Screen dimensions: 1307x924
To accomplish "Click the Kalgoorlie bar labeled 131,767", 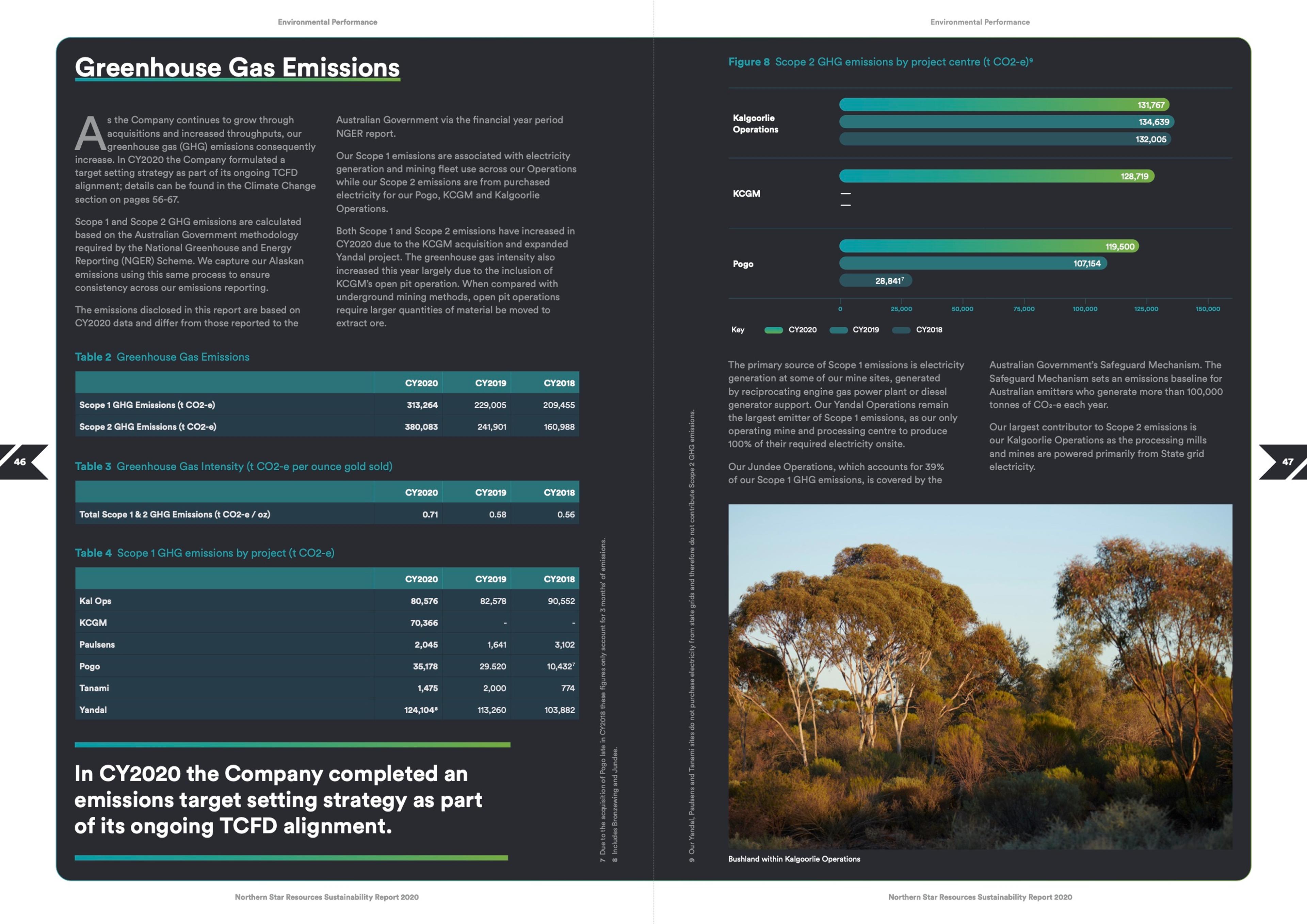I will click(x=1004, y=105).
